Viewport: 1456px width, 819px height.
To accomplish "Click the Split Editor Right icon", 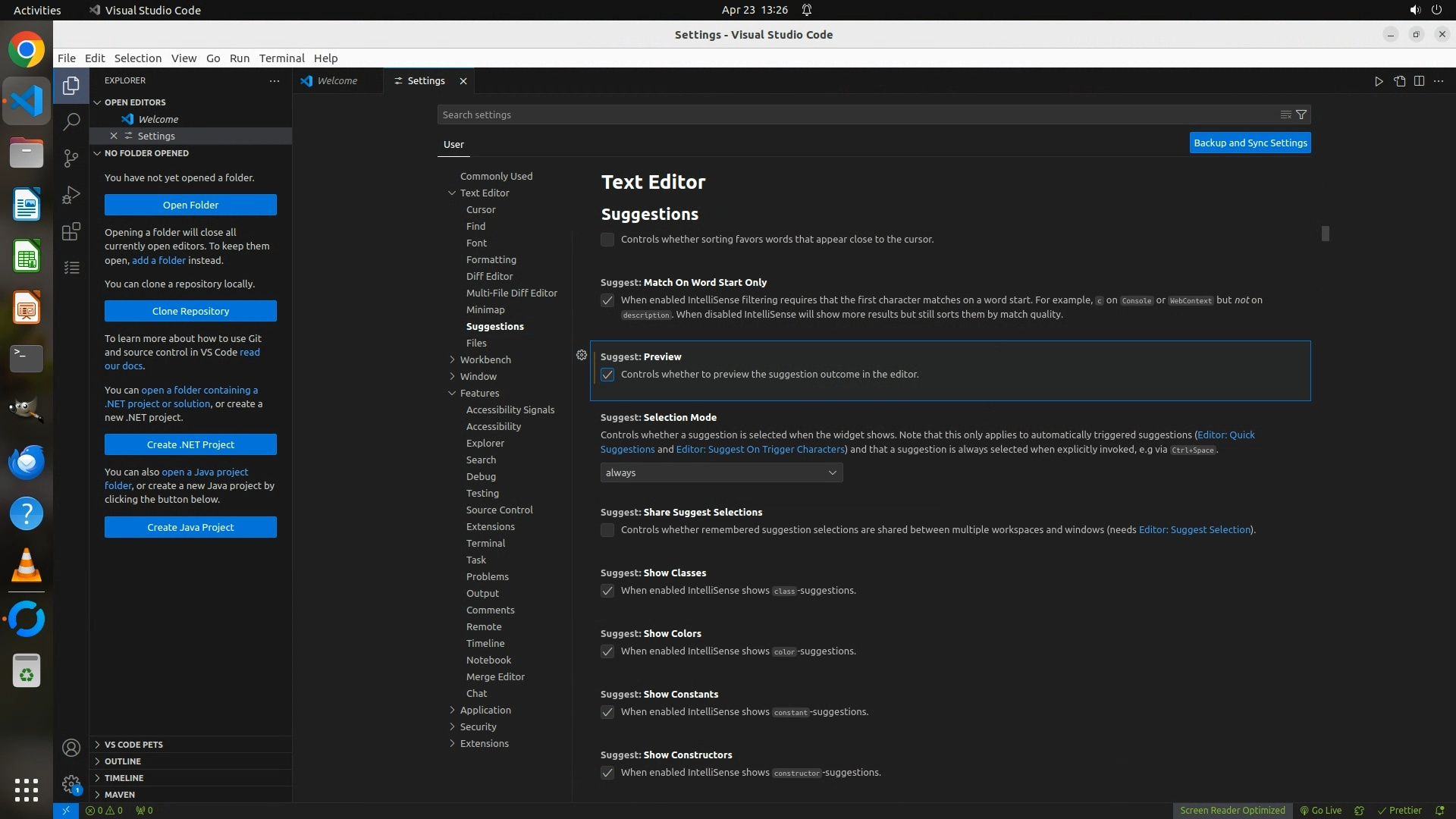I will pos(1419,81).
